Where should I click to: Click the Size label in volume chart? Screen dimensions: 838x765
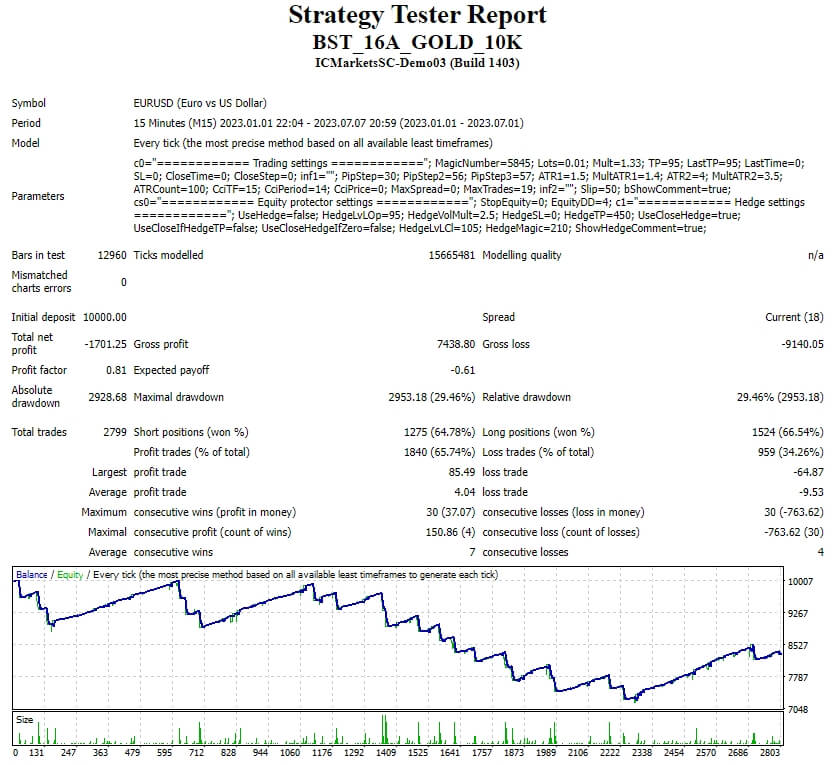(x=25, y=720)
